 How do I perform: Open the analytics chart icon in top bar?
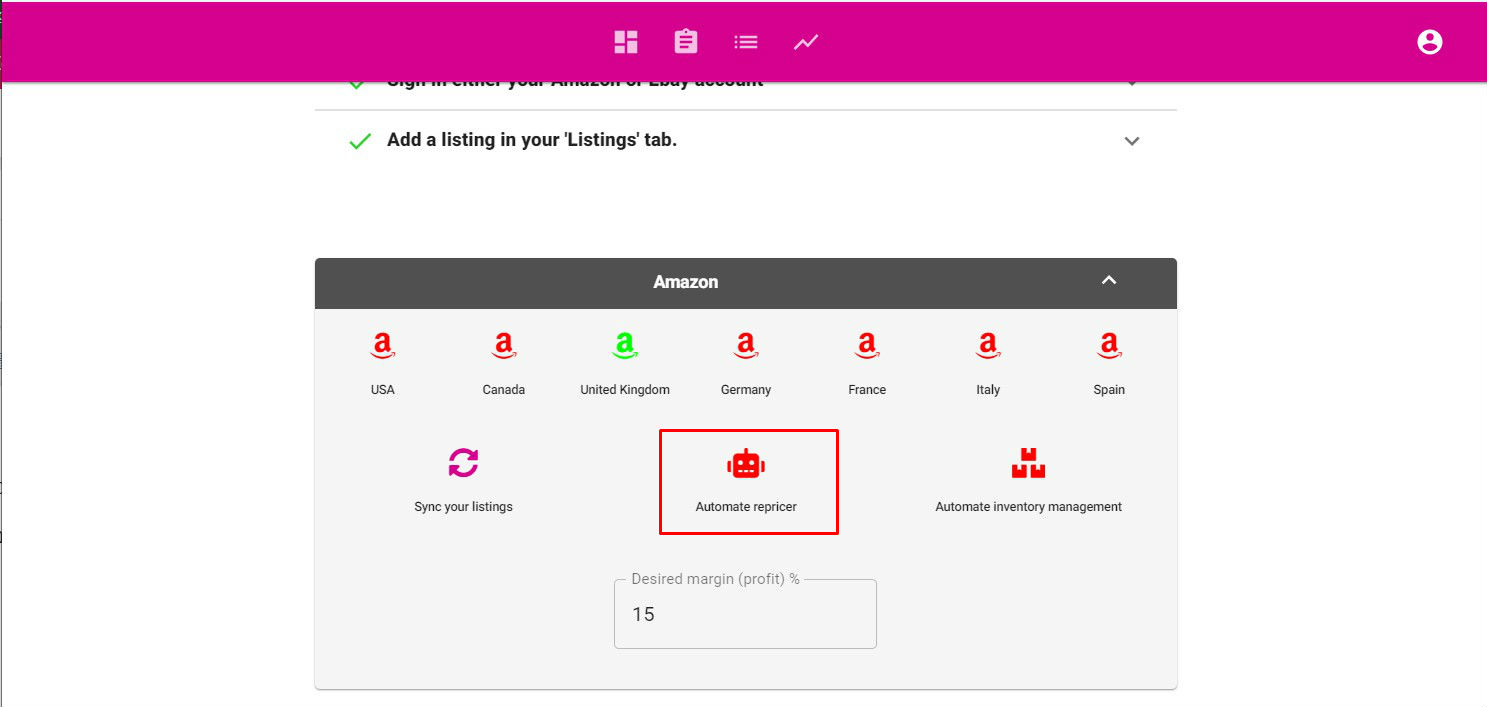[806, 42]
